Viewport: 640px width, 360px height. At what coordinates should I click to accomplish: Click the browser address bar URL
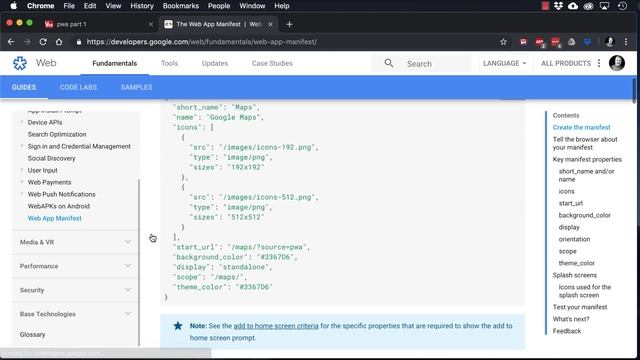[202, 42]
